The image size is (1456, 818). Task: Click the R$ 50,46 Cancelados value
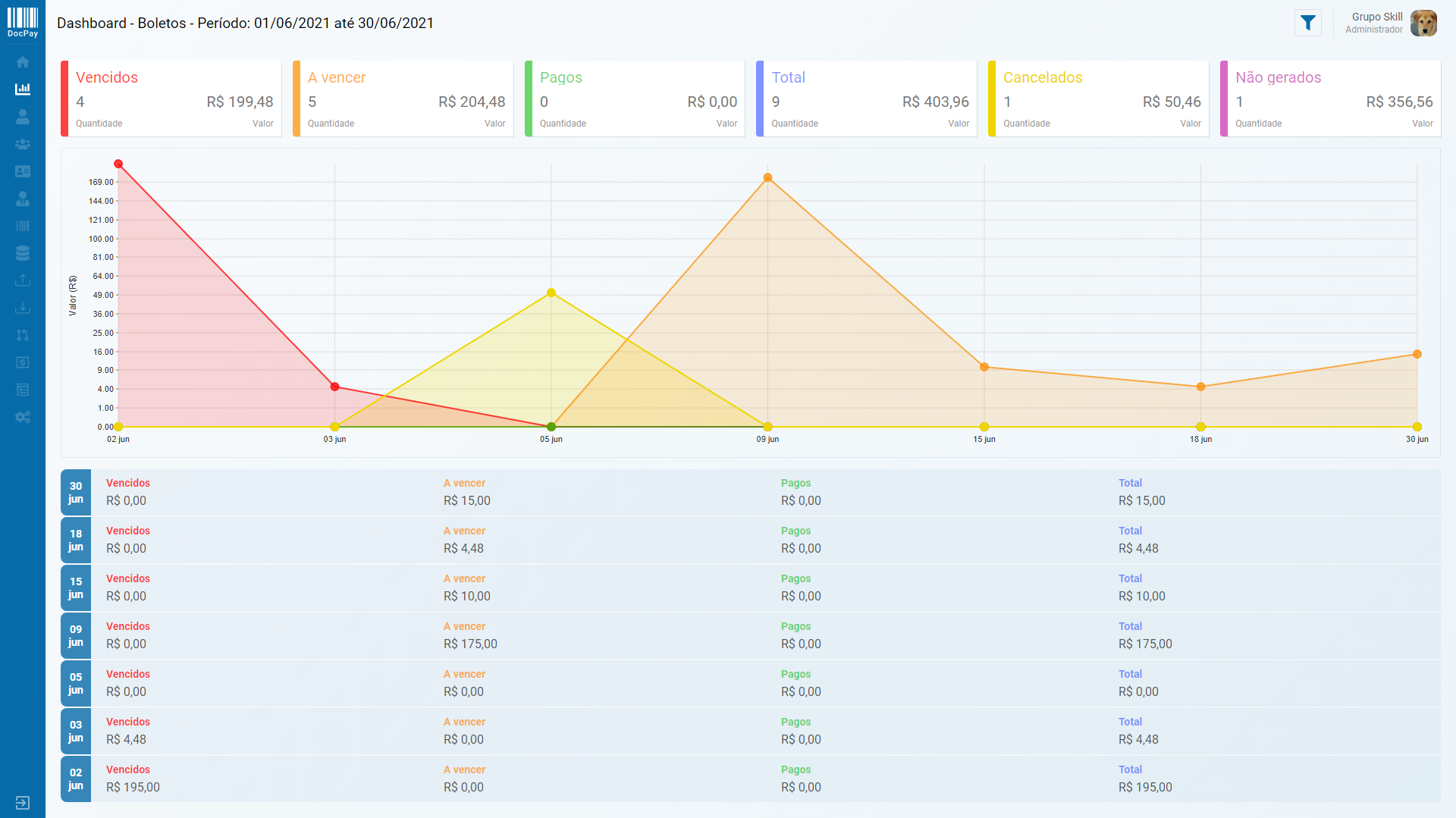pos(1172,102)
